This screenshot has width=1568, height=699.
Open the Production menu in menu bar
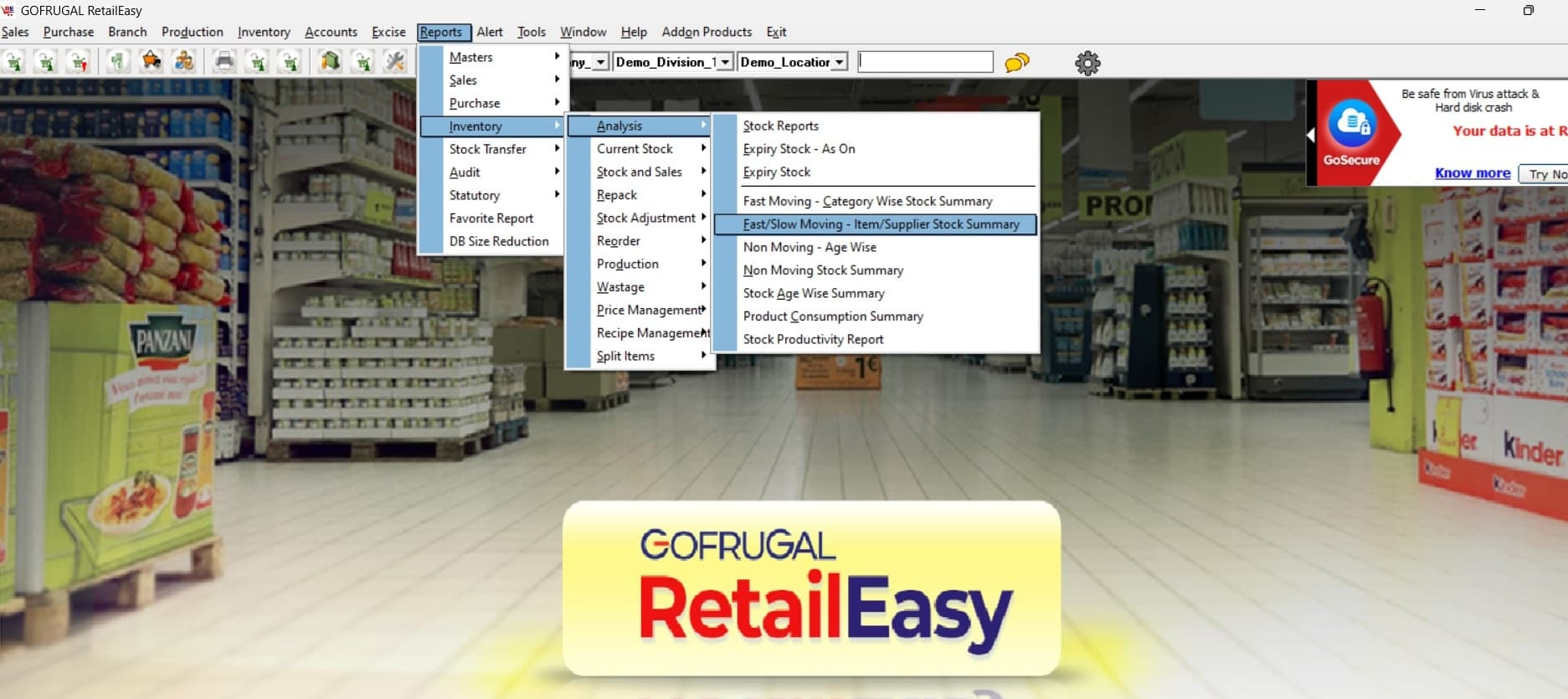pyautogui.click(x=193, y=32)
